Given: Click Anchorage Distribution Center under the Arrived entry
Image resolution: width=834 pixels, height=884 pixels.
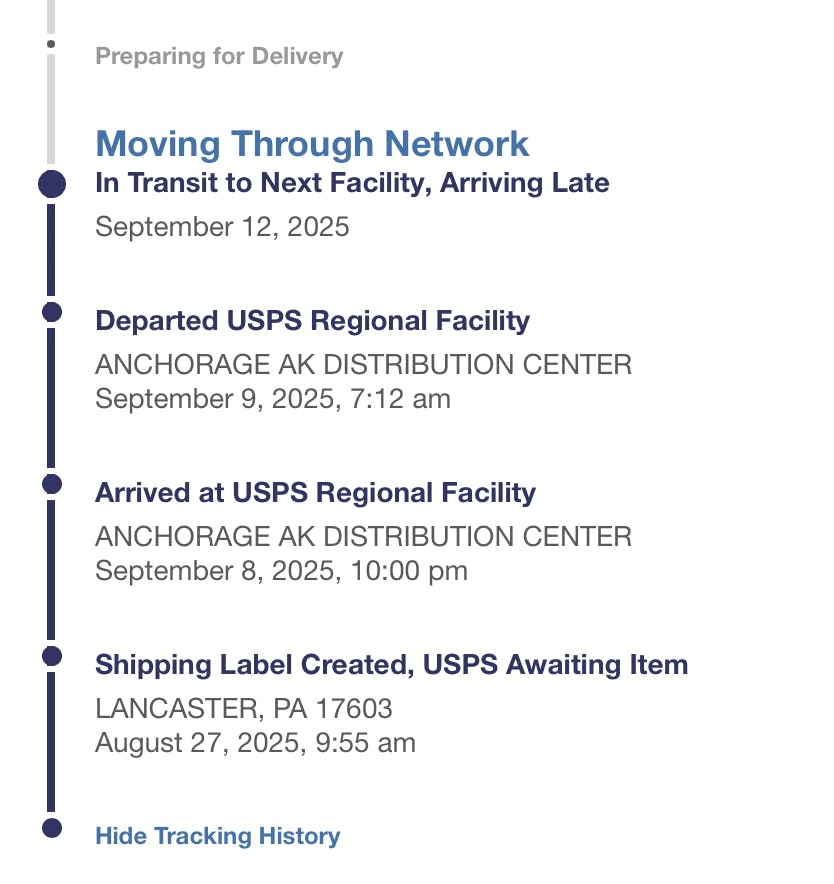Looking at the screenshot, I should (363, 536).
